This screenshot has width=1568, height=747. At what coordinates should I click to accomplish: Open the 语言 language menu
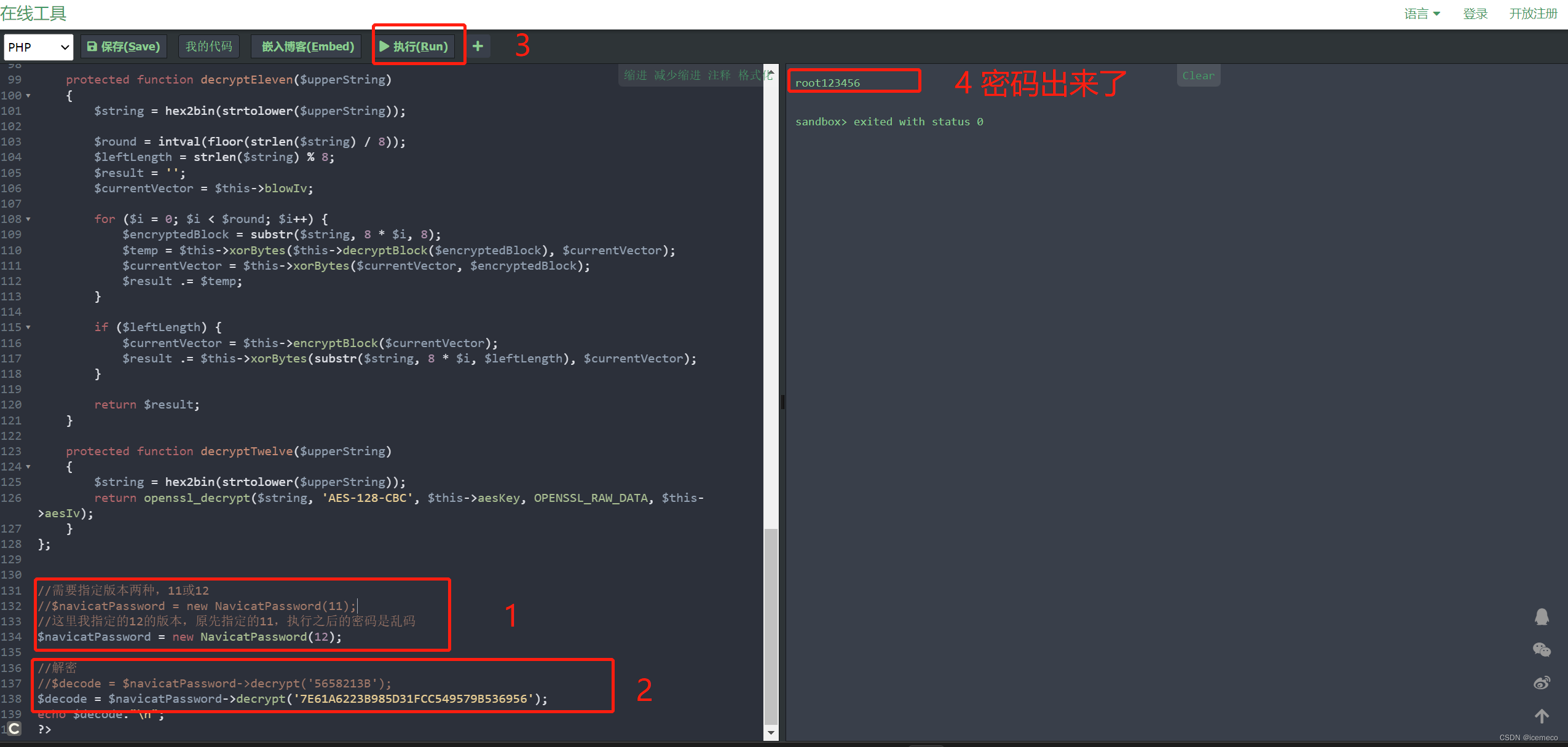click(1422, 14)
